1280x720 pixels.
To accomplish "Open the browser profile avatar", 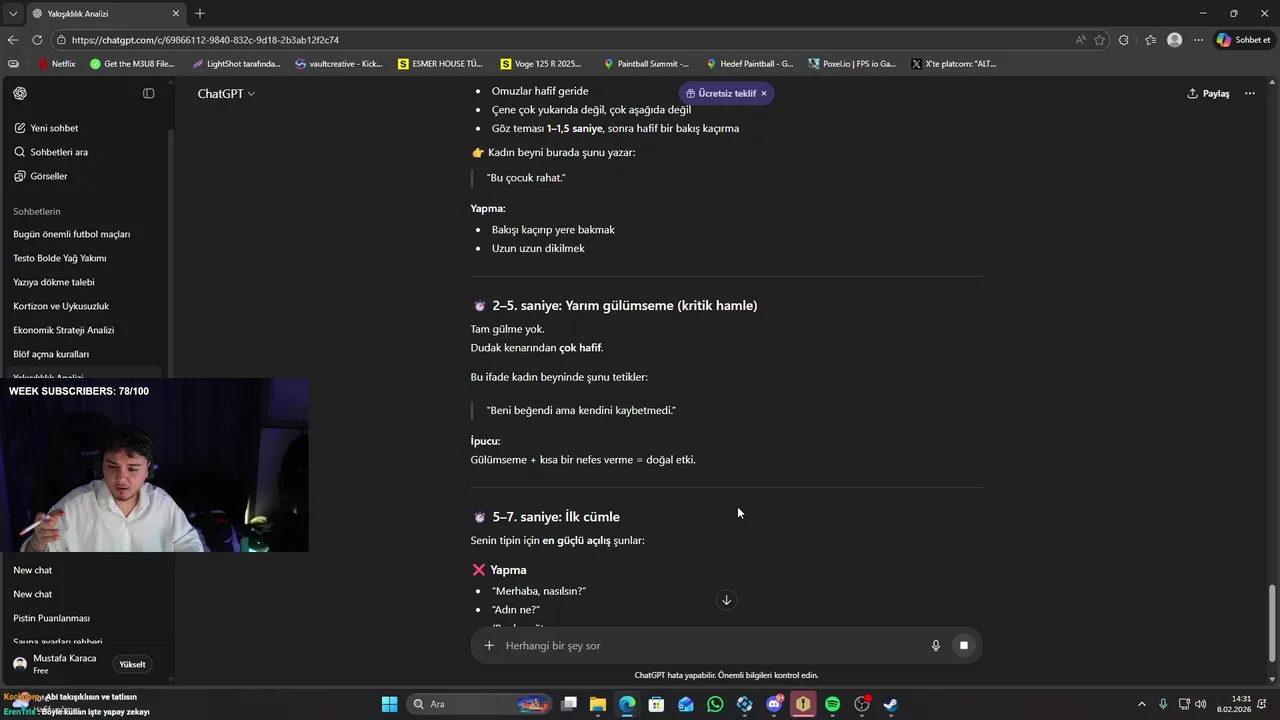I will pyautogui.click(x=1175, y=40).
